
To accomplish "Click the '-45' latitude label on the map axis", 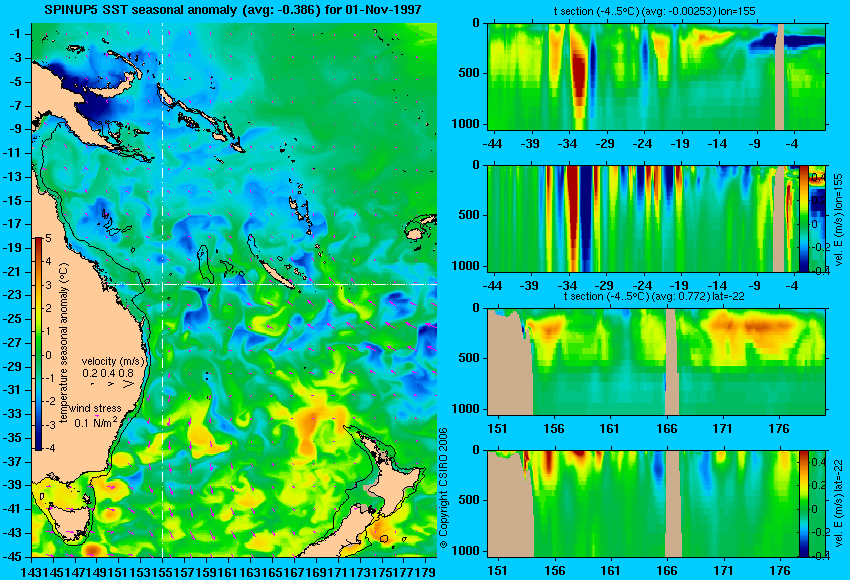I will click(13, 557).
